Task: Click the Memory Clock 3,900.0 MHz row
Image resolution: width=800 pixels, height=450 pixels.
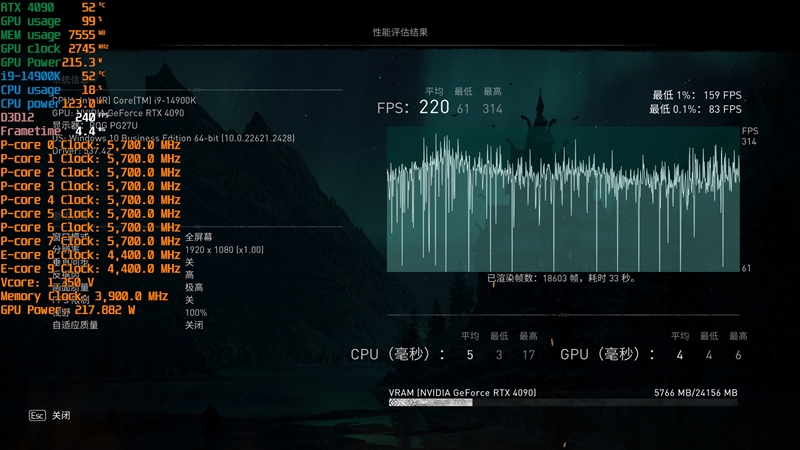Action: (84, 296)
